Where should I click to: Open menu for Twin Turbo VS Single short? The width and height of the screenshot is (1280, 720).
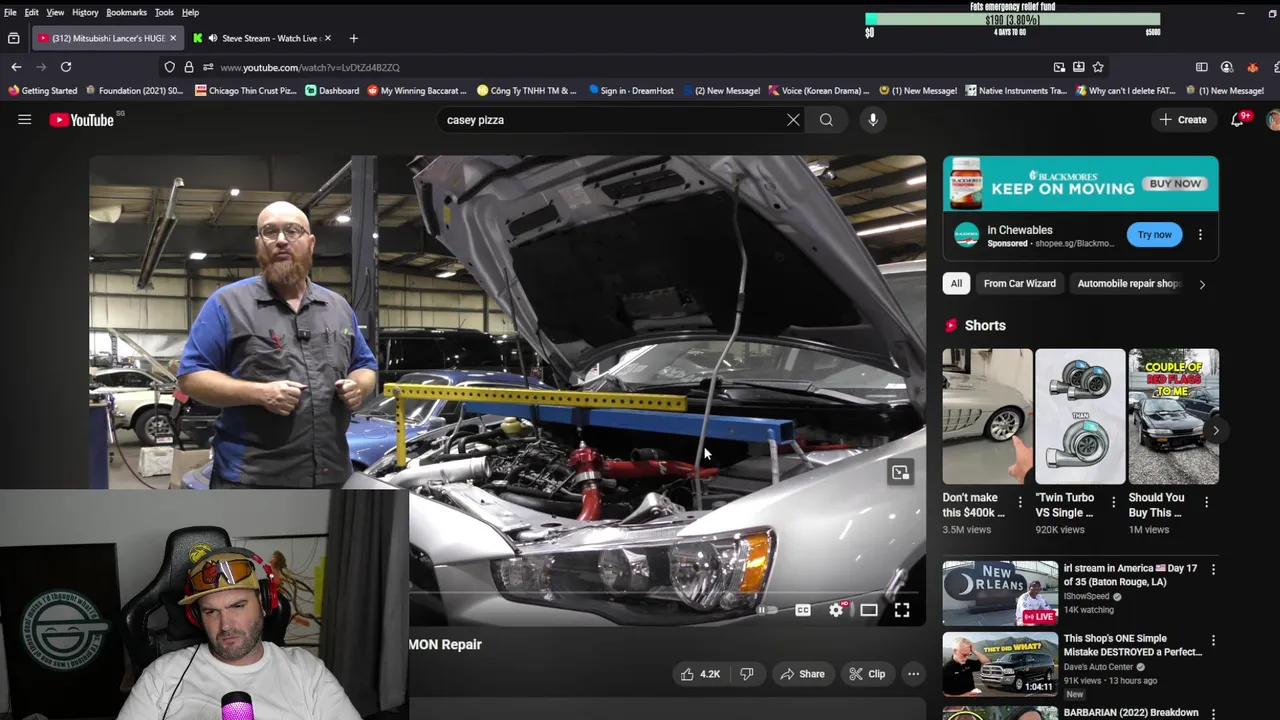point(1113,502)
